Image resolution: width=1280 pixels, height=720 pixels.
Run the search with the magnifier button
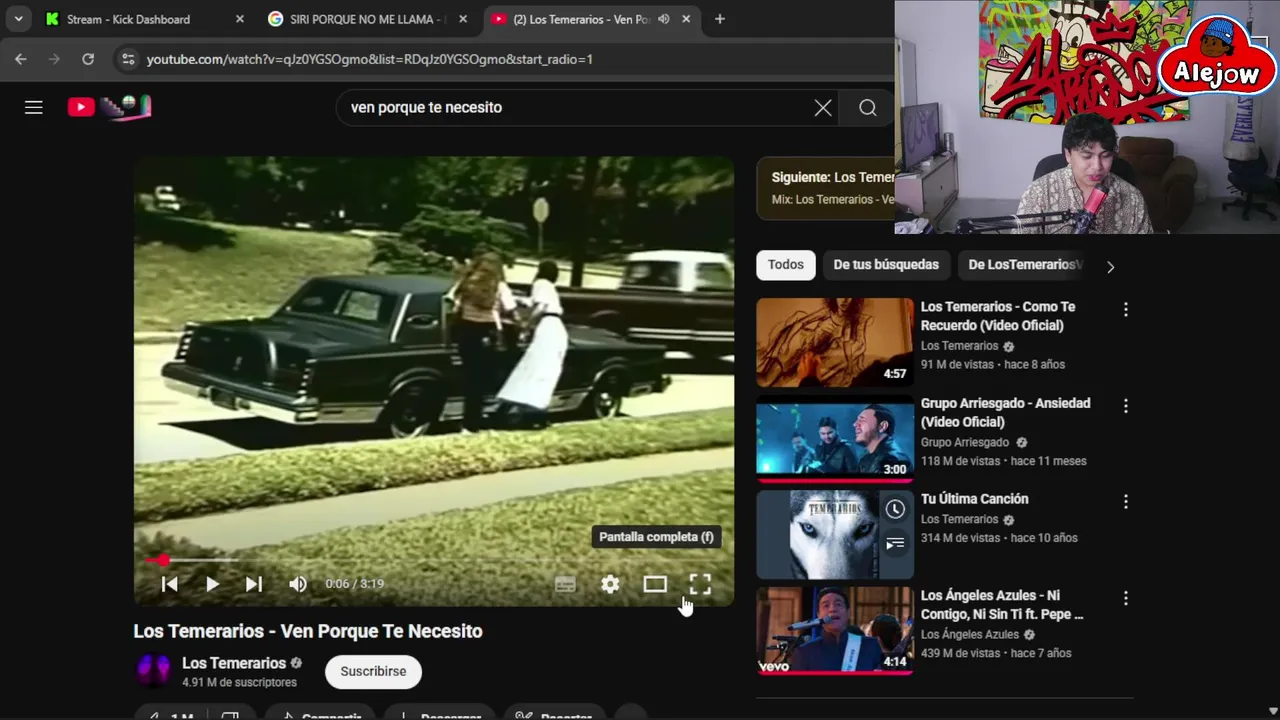point(868,108)
